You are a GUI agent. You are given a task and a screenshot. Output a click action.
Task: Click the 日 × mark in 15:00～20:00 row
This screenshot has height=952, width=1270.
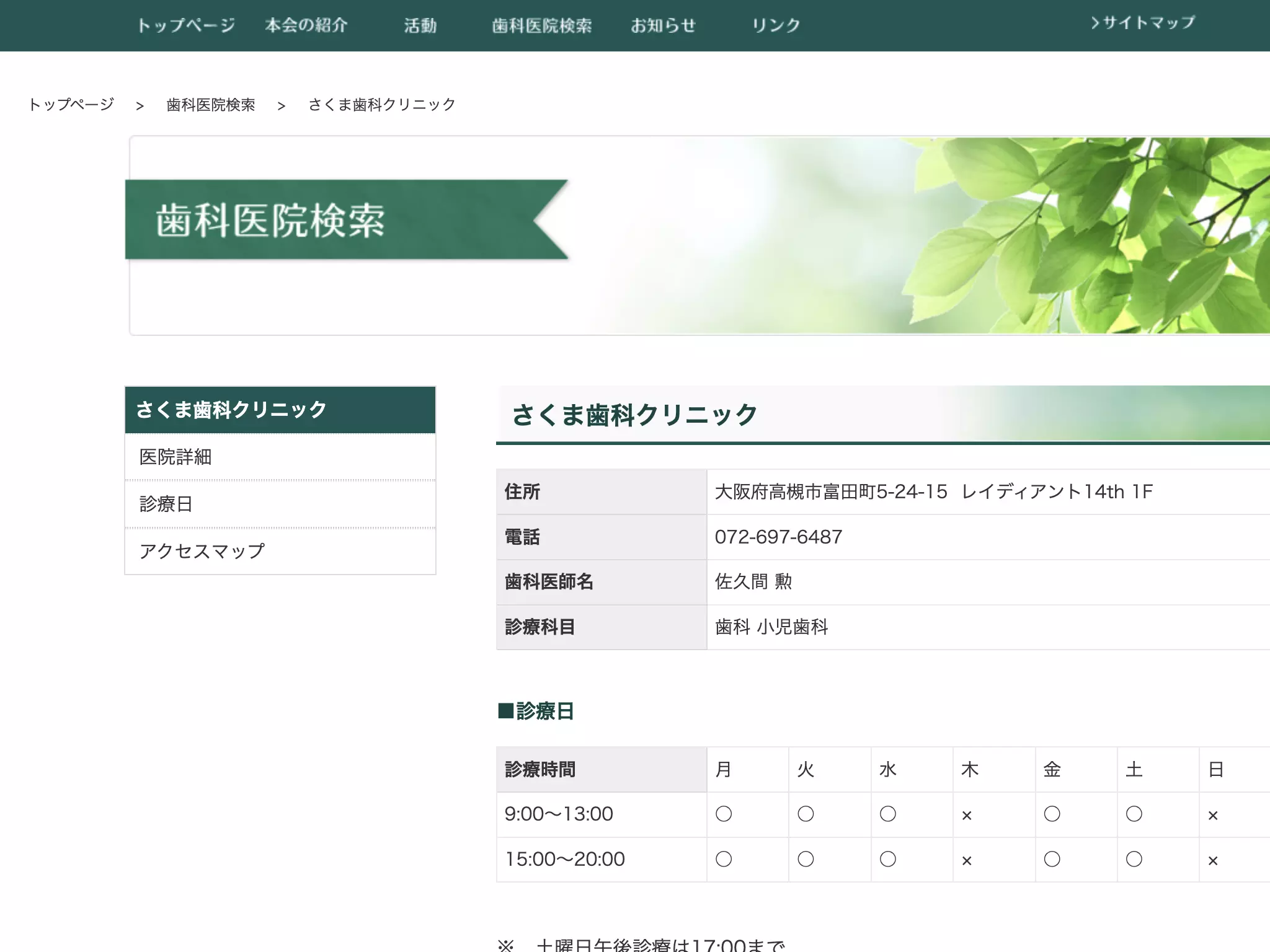pyautogui.click(x=1214, y=861)
